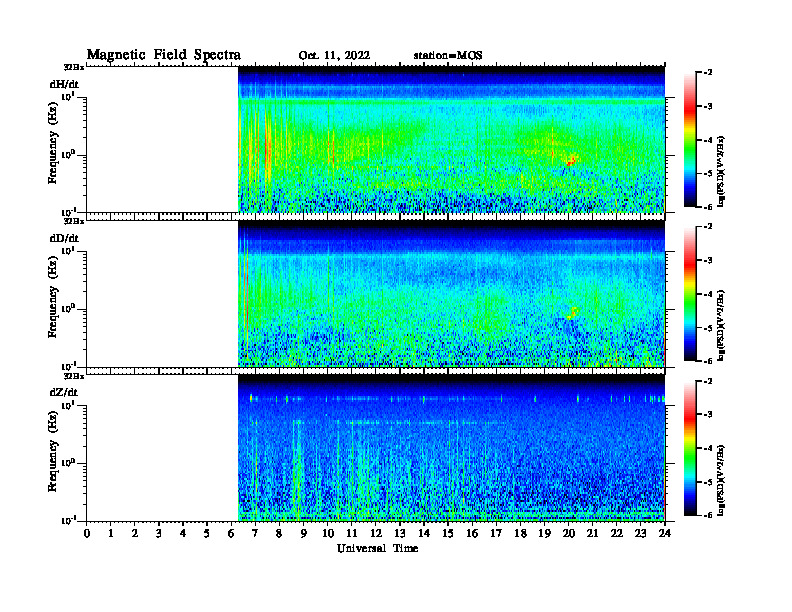Click the dZ/dt panel color scale bar
The image size is (792, 612).
(690, 448)
